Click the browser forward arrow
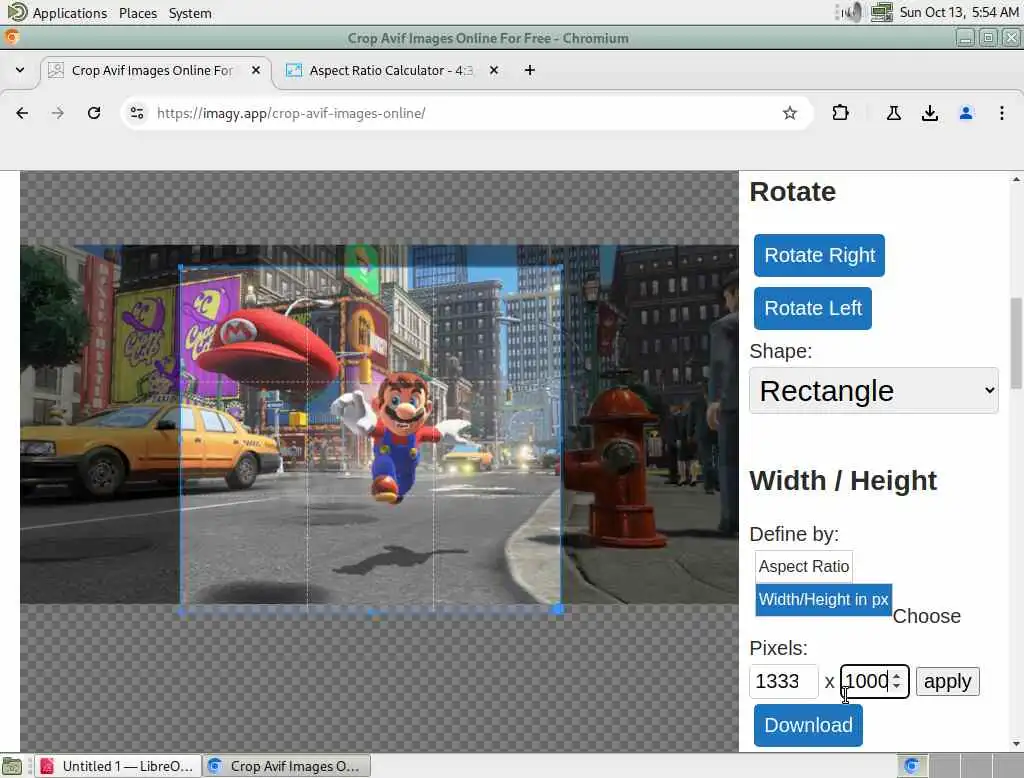 click(x=58, y=113)
